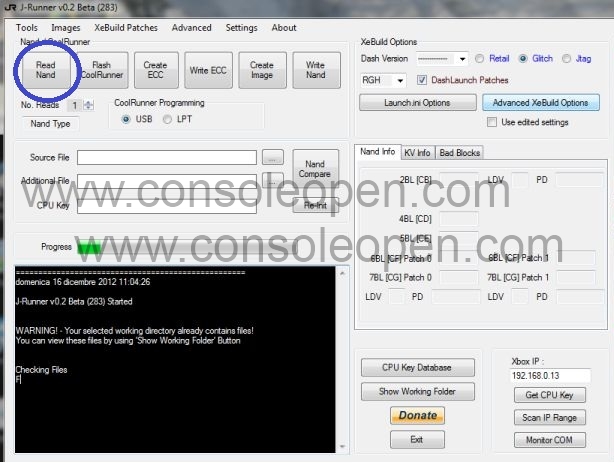Viewport: 614px width, 463px height.
Task: Click the Progress bar
Action: point(188,248)
